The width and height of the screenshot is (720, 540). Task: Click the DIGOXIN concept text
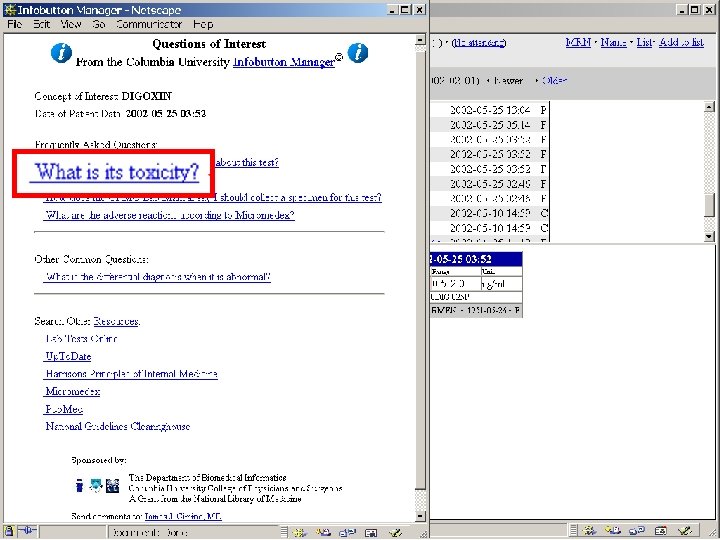click(x=146, y=96)
